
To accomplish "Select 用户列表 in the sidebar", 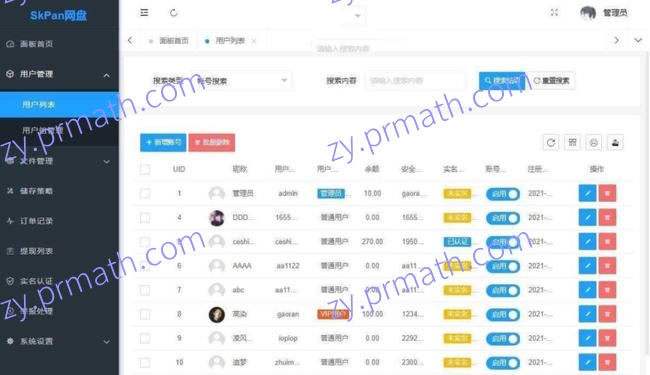I will (x=59, y=104).
